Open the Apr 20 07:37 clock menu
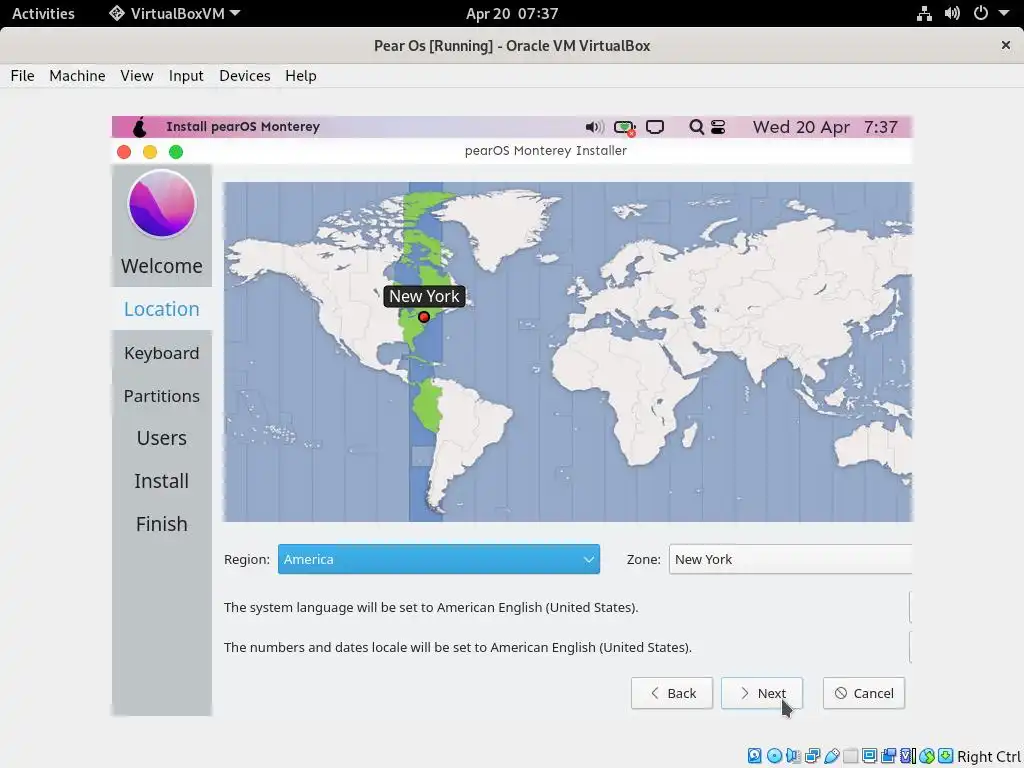1024x768 pixels. click(x=512, y=13)
